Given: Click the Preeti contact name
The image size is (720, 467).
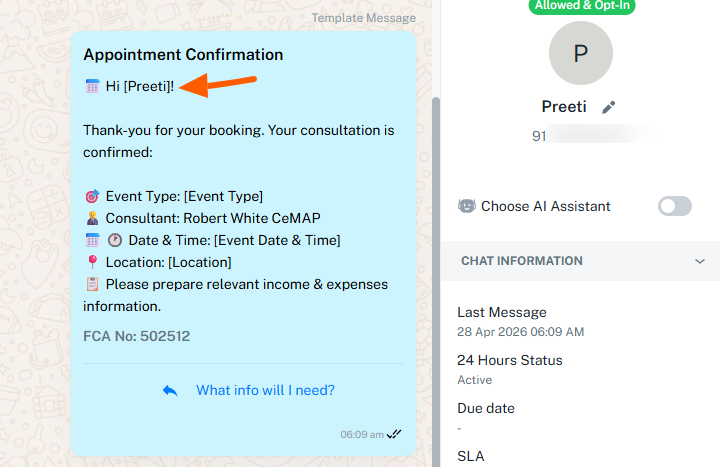Looking at the screenshot, I should tap(564, 107).
